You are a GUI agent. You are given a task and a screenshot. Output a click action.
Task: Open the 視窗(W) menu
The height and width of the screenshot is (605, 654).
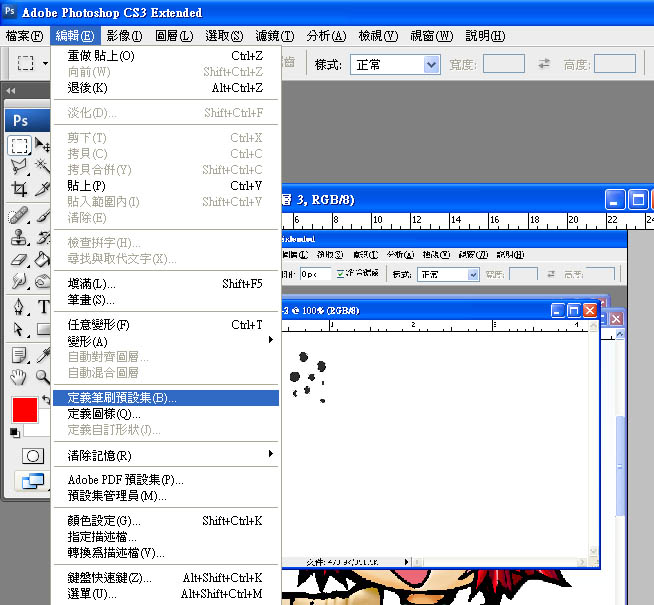431,36
